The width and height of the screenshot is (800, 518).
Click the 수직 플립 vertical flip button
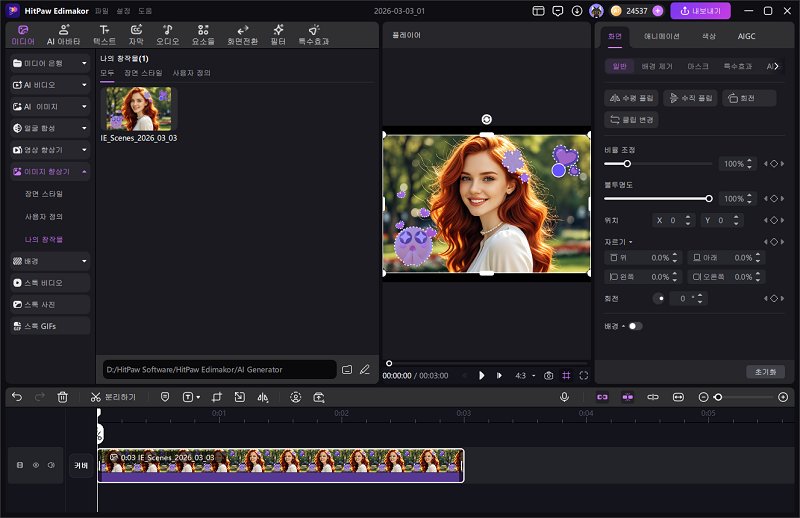coord(690,98)
